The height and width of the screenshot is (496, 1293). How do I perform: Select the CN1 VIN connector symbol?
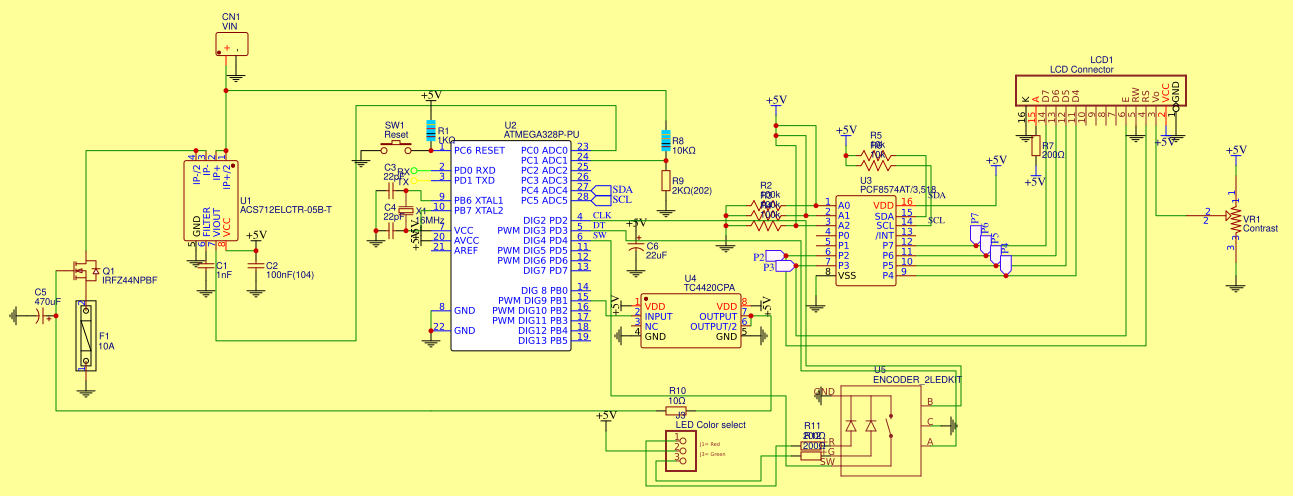(232, 45)
